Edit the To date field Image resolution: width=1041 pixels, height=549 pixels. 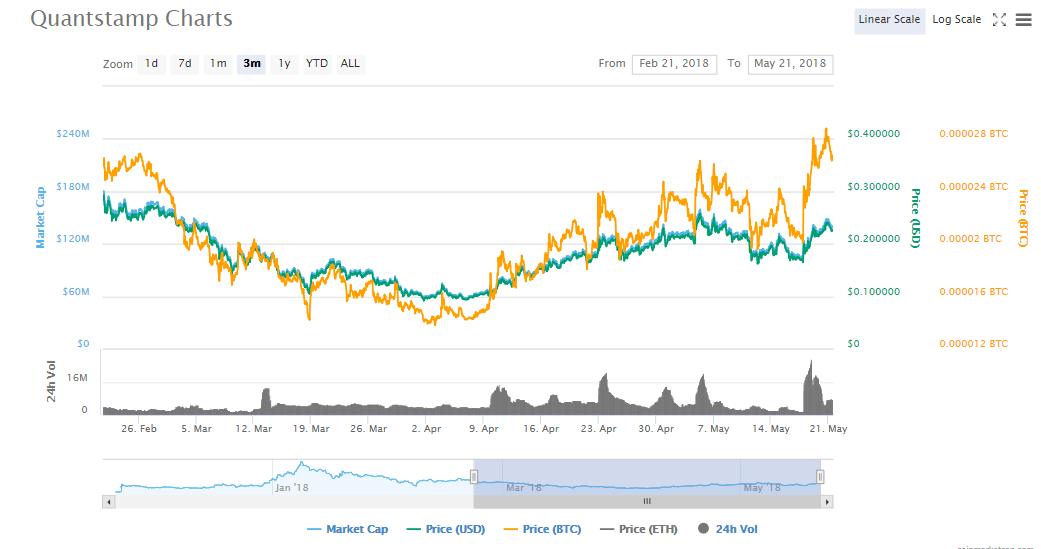[790, 64]
